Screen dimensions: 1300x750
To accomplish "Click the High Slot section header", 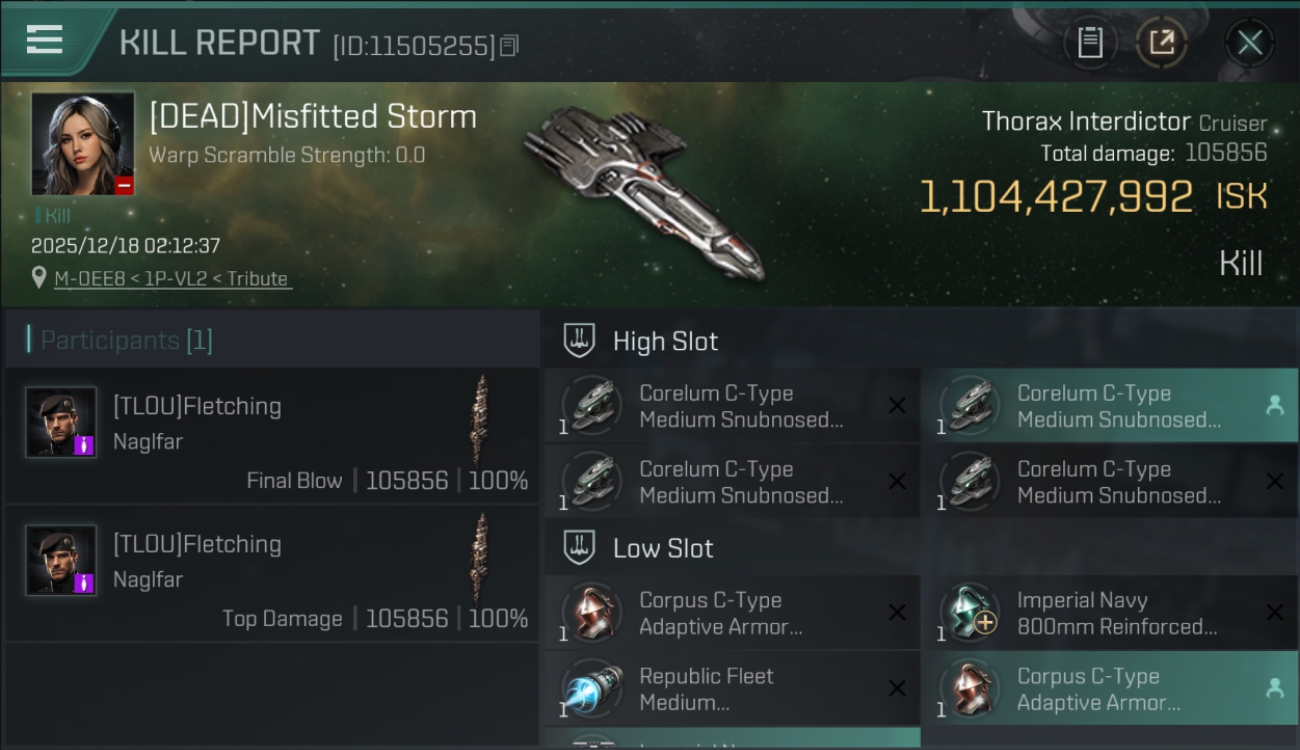I will [665, 342].
